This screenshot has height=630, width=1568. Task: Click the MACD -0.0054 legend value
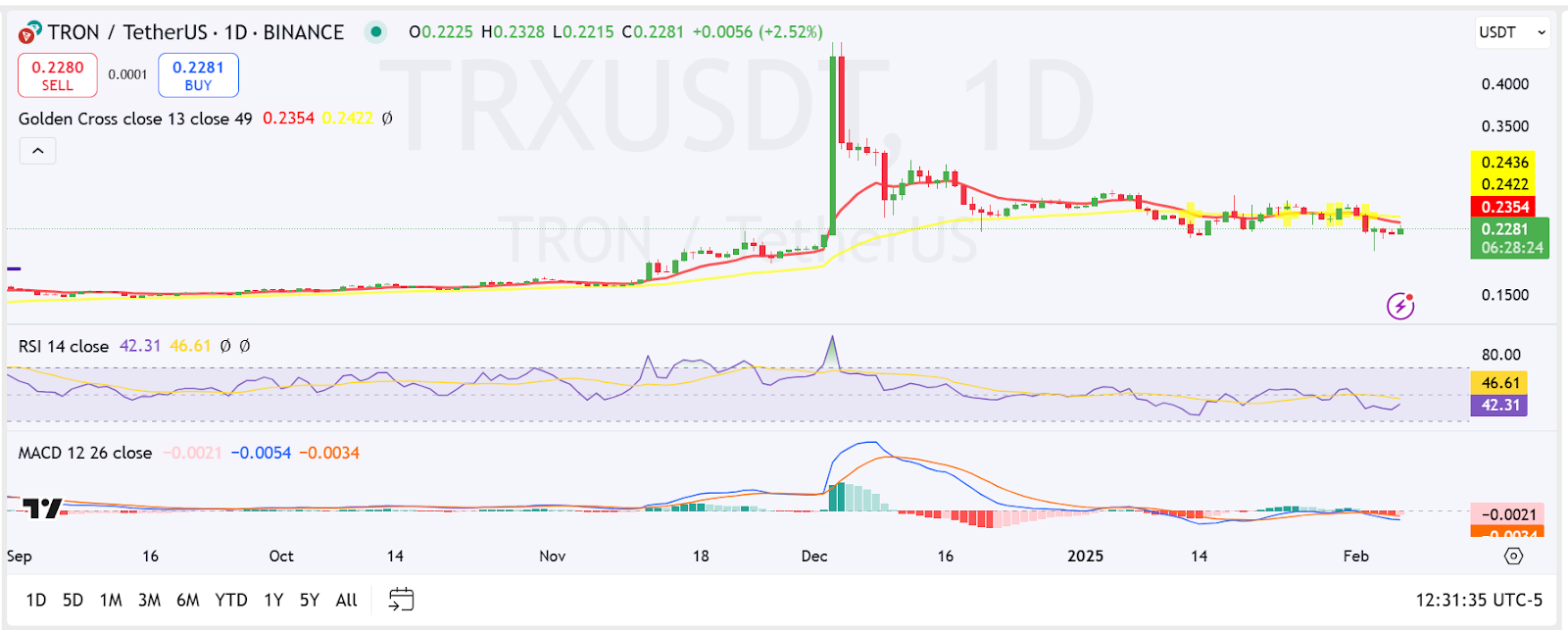pos(261,453)
